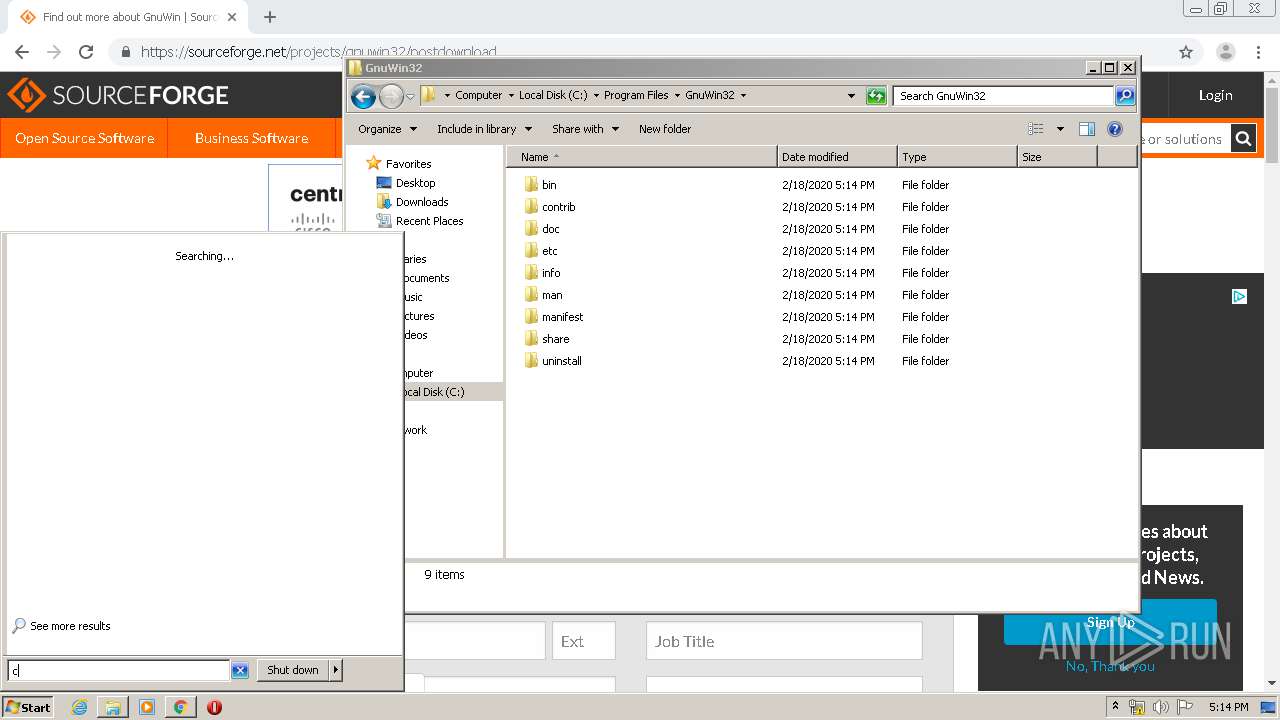Click the Windows Media Player taskbar icon
Viewport: 1280px width, 720px height.
147,707
